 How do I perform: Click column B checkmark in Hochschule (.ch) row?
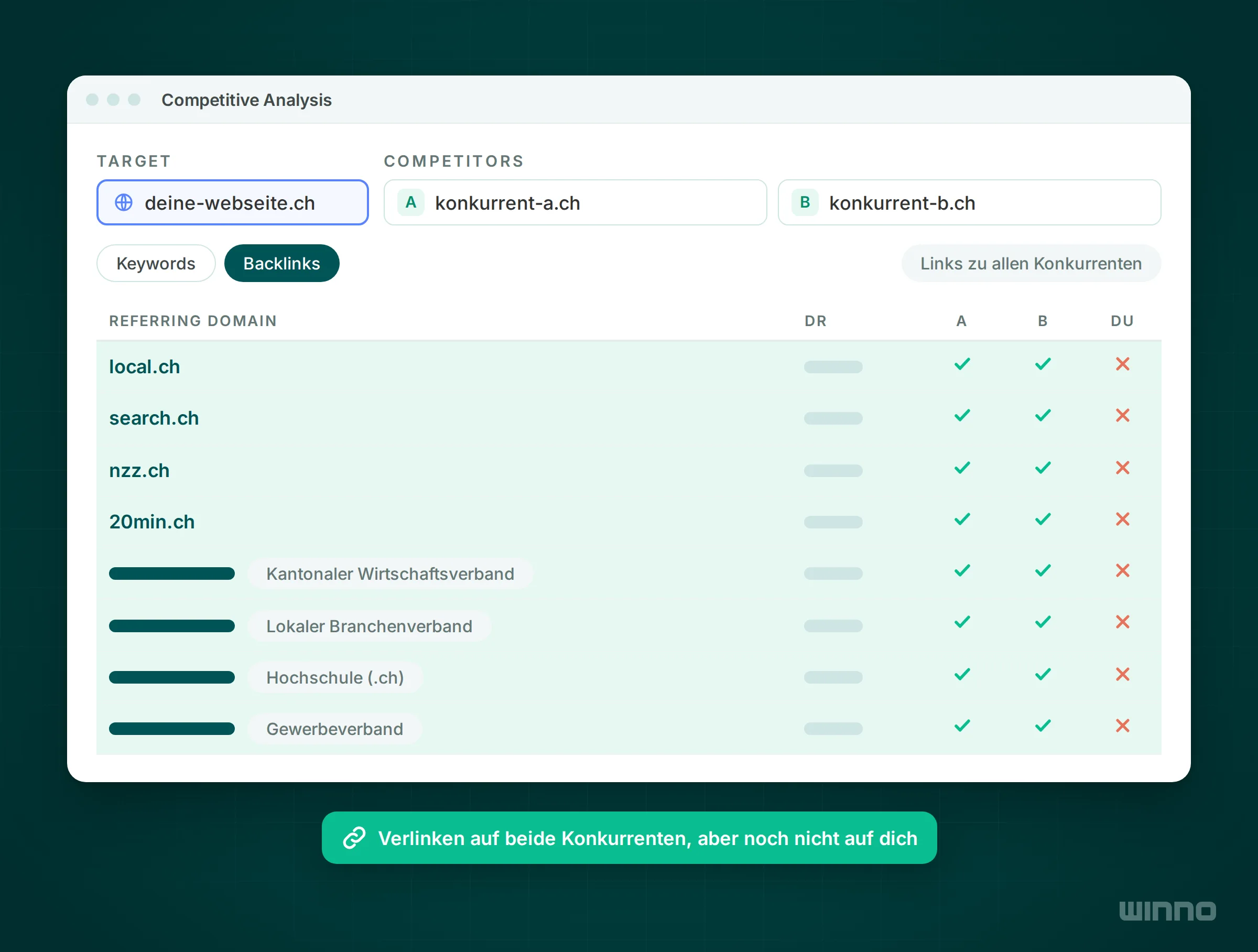click(1043, 674)
